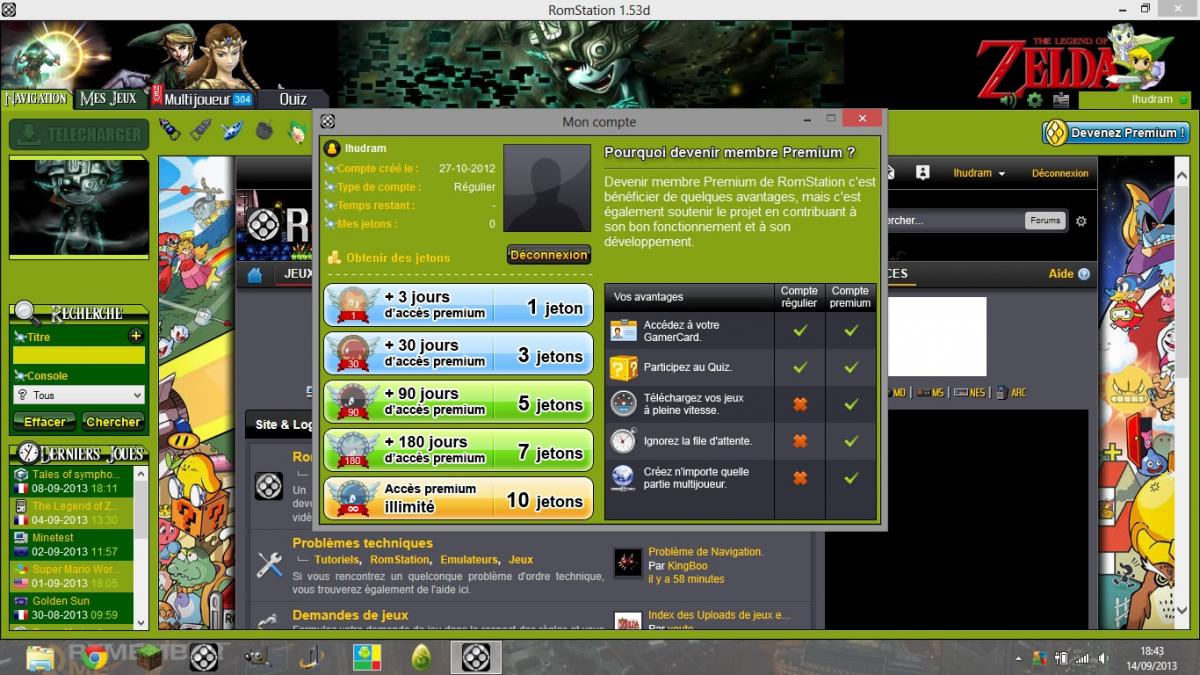This screenshot has width=1200, height=675.
Task: Open account card icon beside gear
Action: (1061, 100)
